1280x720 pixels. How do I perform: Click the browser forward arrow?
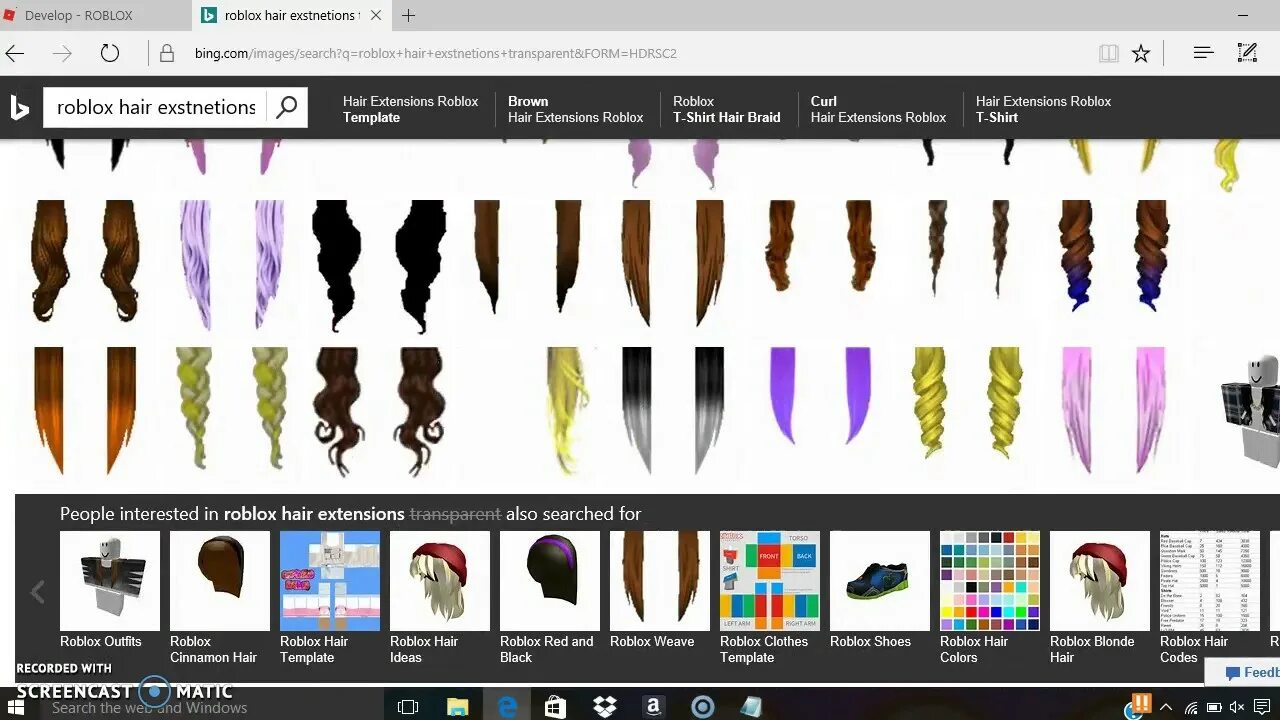point(62,54)
